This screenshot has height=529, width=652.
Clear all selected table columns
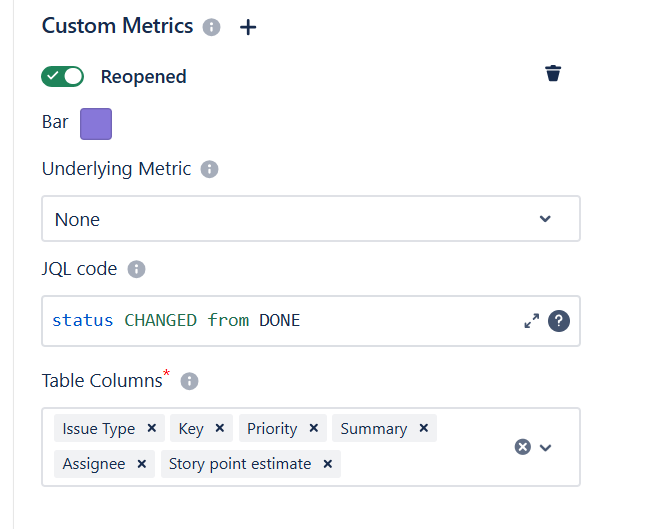click(522, 447)
